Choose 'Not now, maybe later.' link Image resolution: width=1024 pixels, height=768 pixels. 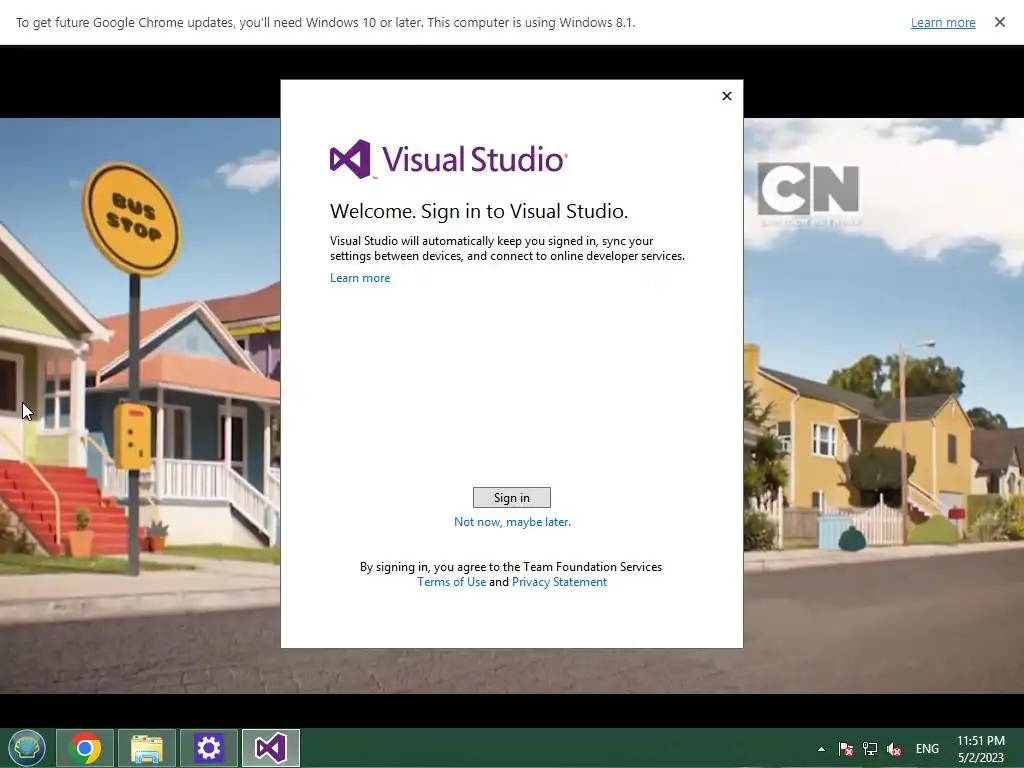(x=512, y=522)
